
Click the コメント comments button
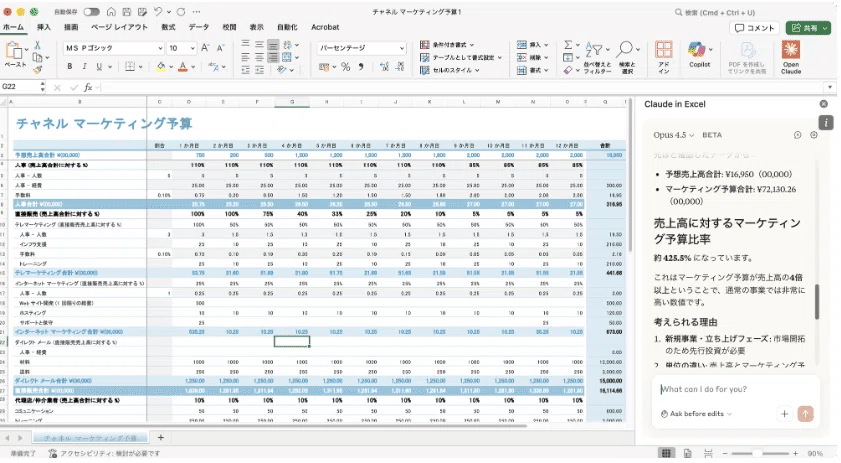[x=756, y=28]
